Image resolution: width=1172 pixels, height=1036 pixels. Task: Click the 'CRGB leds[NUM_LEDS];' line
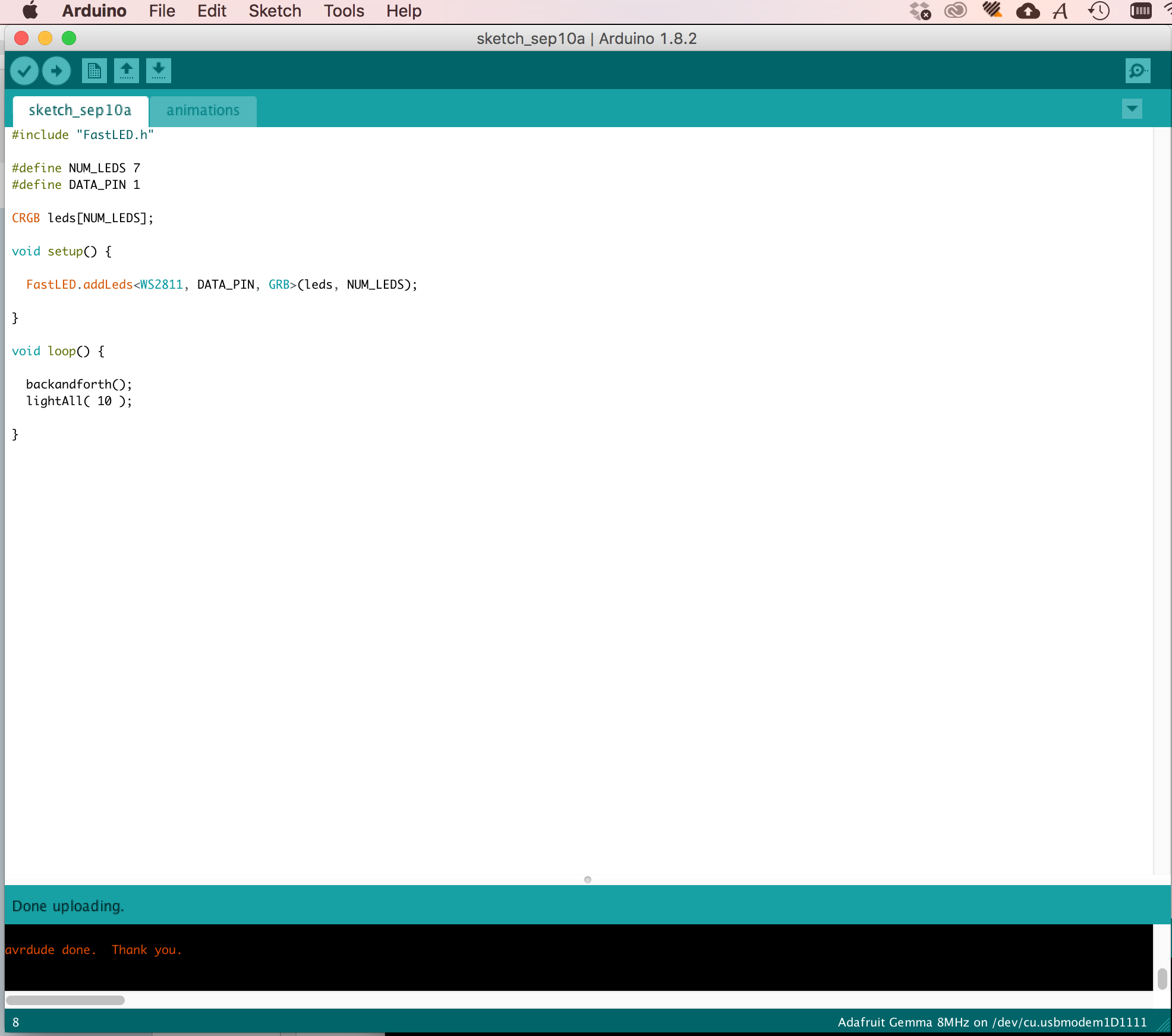click(83, 218)
